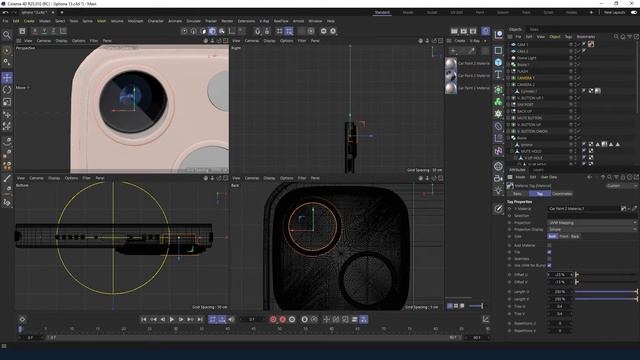Enable the Seamless checkbox
Image resolution: width=640 pixels, height=360 pixels.
pyautogui.click(x=549, y=259)
